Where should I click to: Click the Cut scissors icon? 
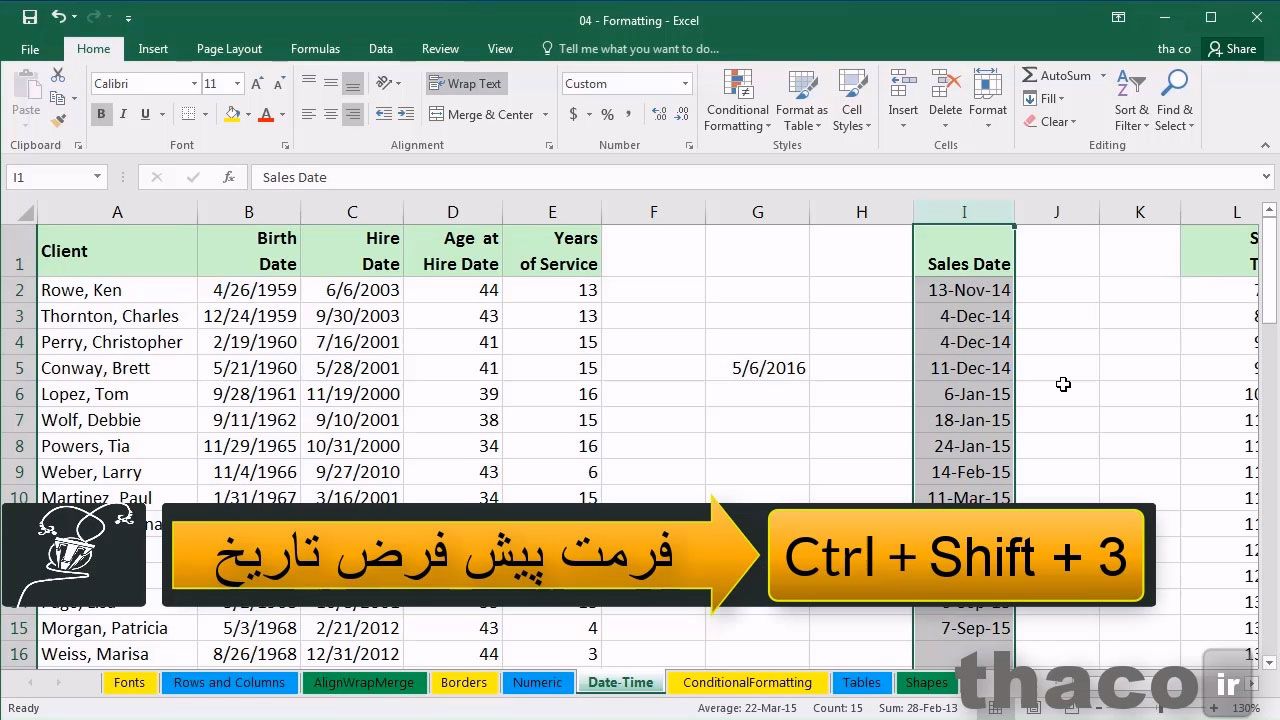pos(58,76)
